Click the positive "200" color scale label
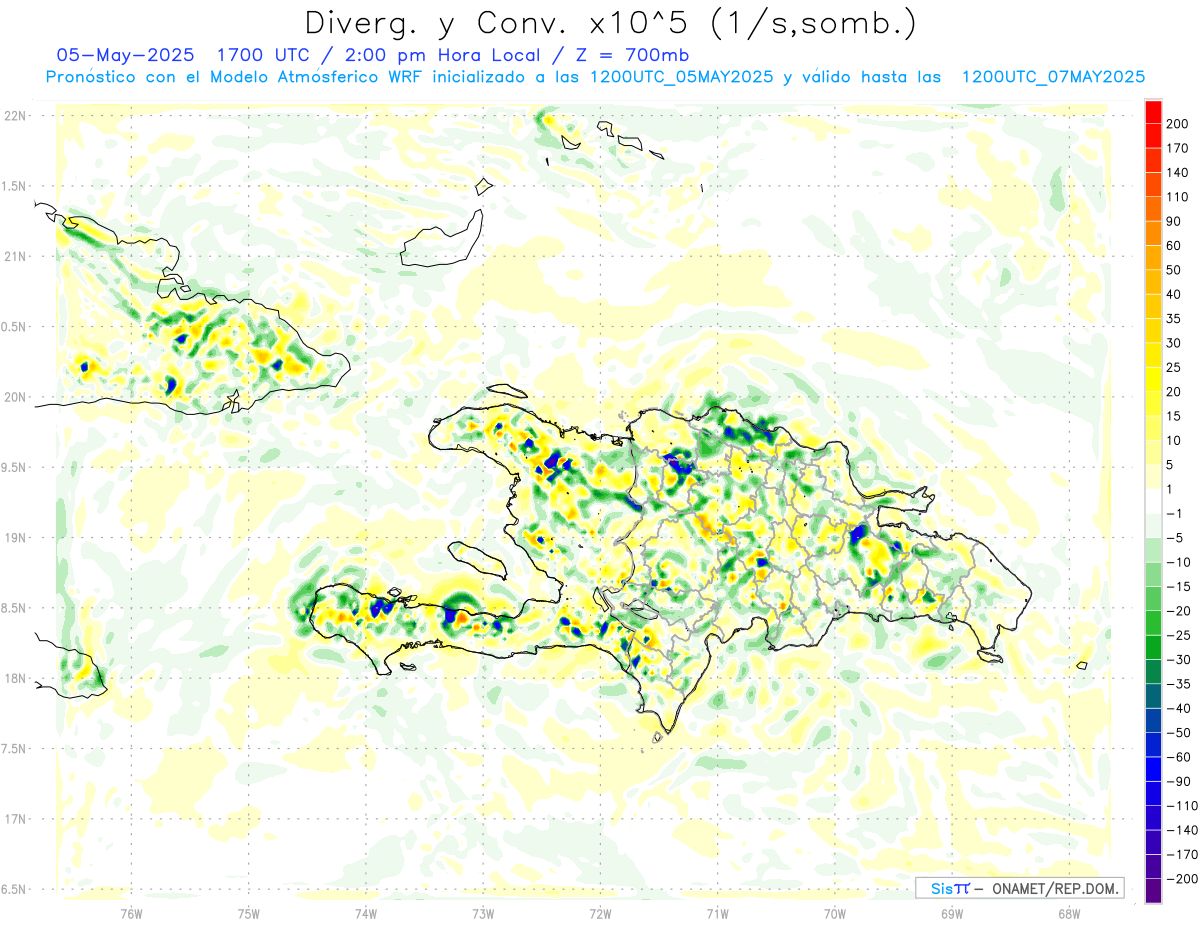This screenshot has height=927, width=1200. click(x=1177, y=124)
